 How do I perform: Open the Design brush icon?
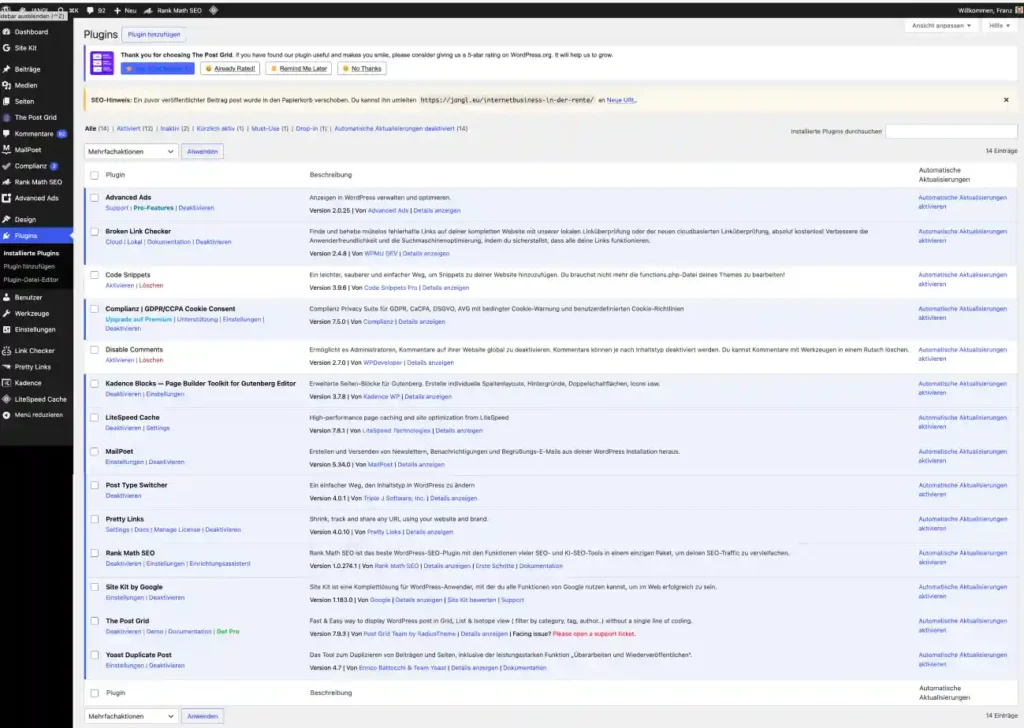coord(7,219)
